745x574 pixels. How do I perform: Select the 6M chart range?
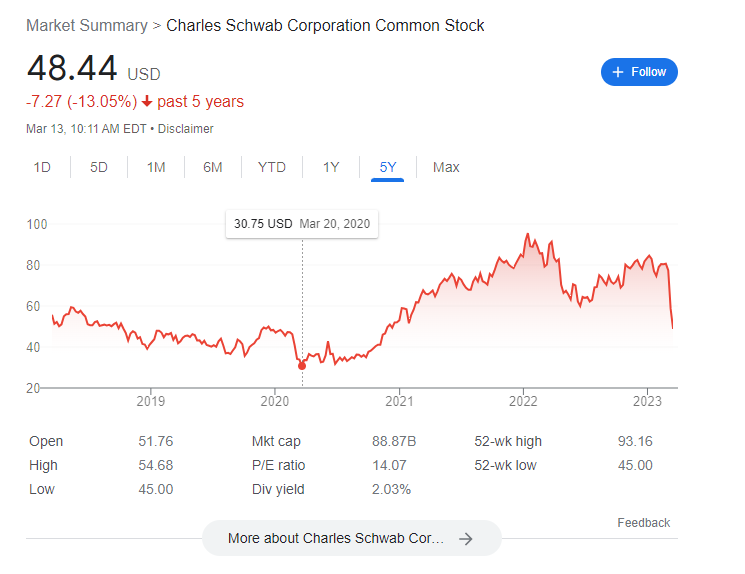click(213, 167)
